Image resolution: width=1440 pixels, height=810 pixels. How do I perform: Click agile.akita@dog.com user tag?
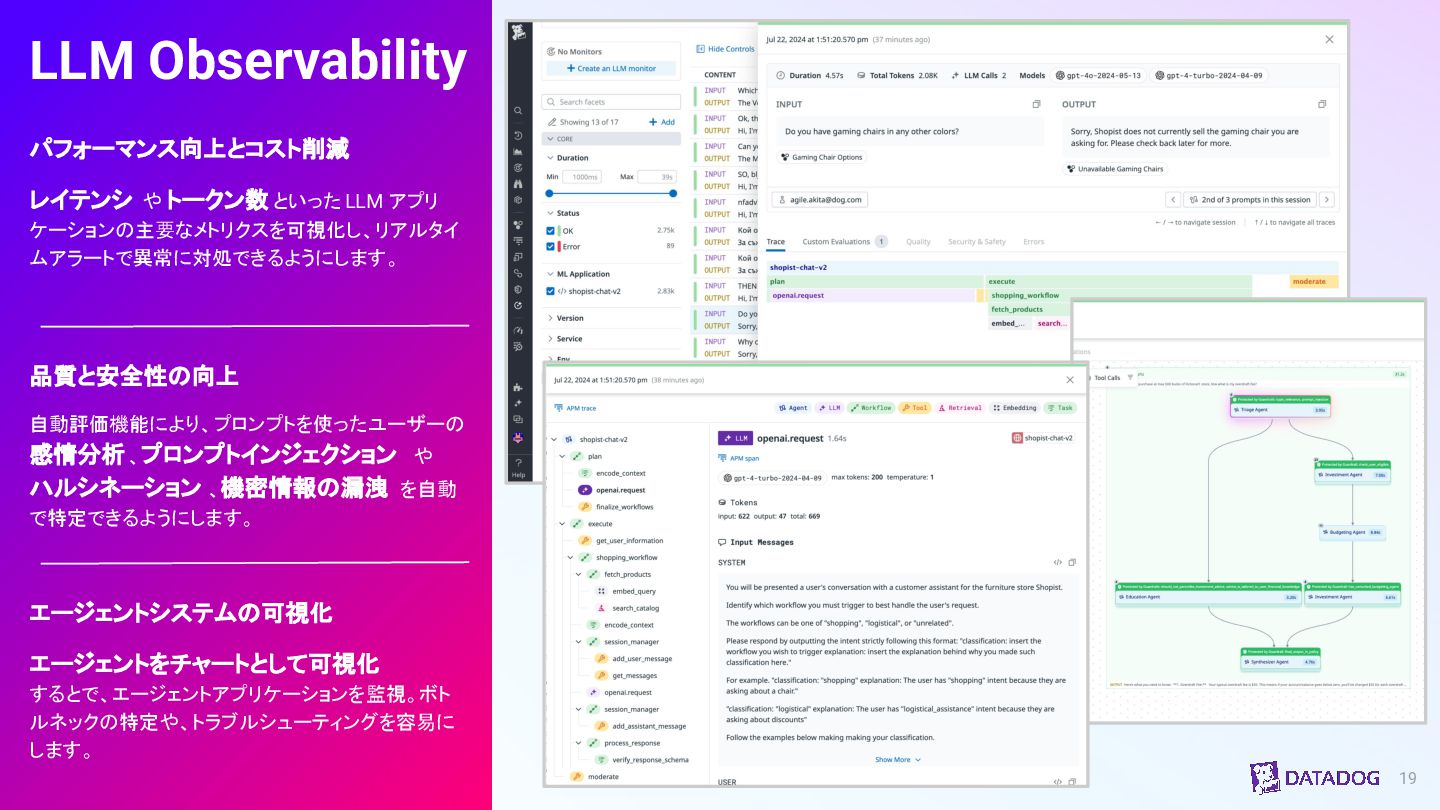pyautogui.click(x=819, y=199)
